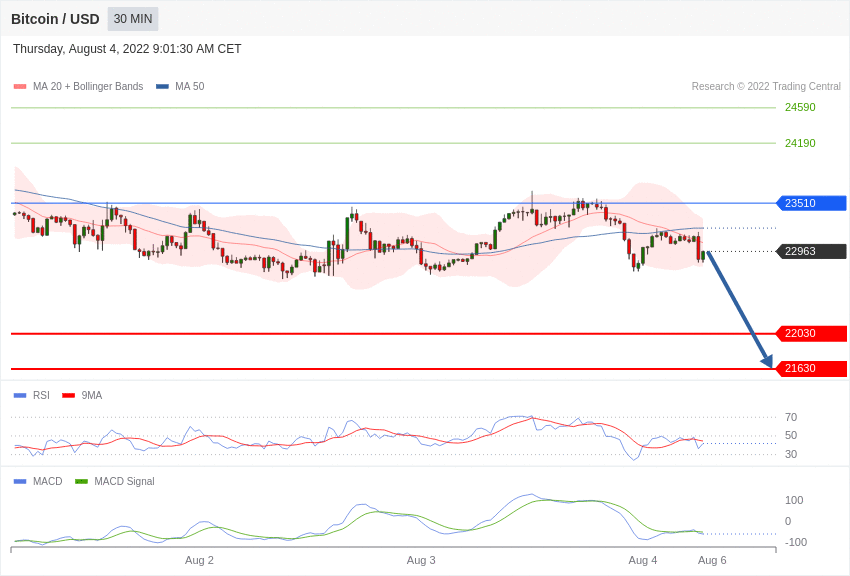Toggle the 9MA legend entry
Viewport: 850px width, 576px height.
point(91,396)
